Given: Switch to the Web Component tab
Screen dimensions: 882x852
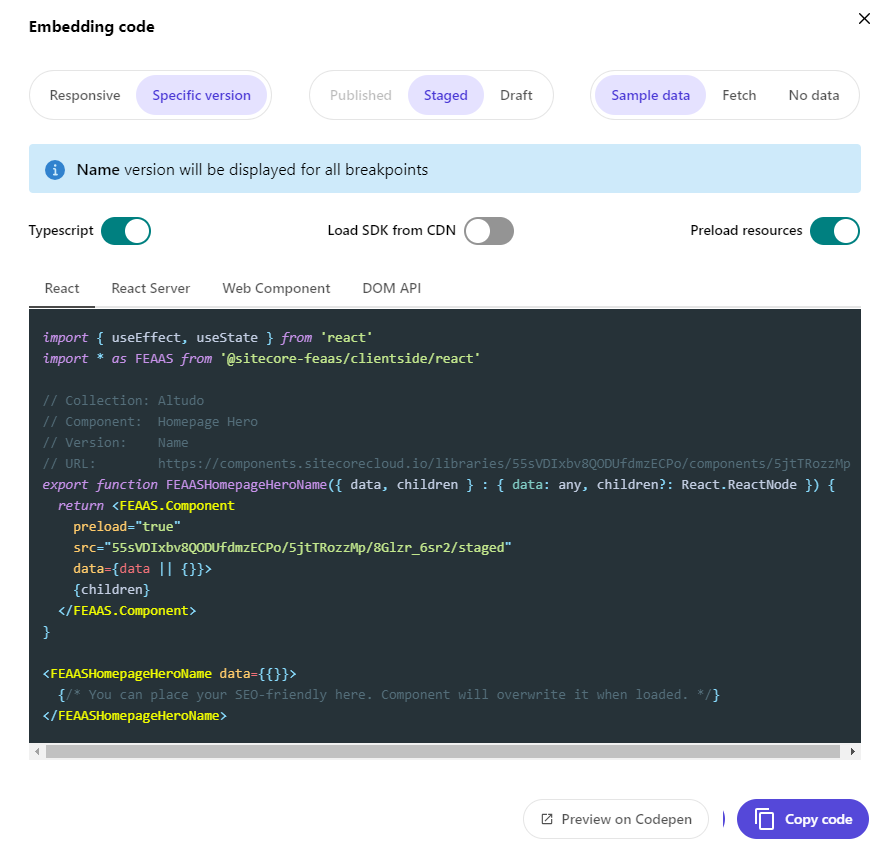Looking at the screenshot, I should pos(276,288).
